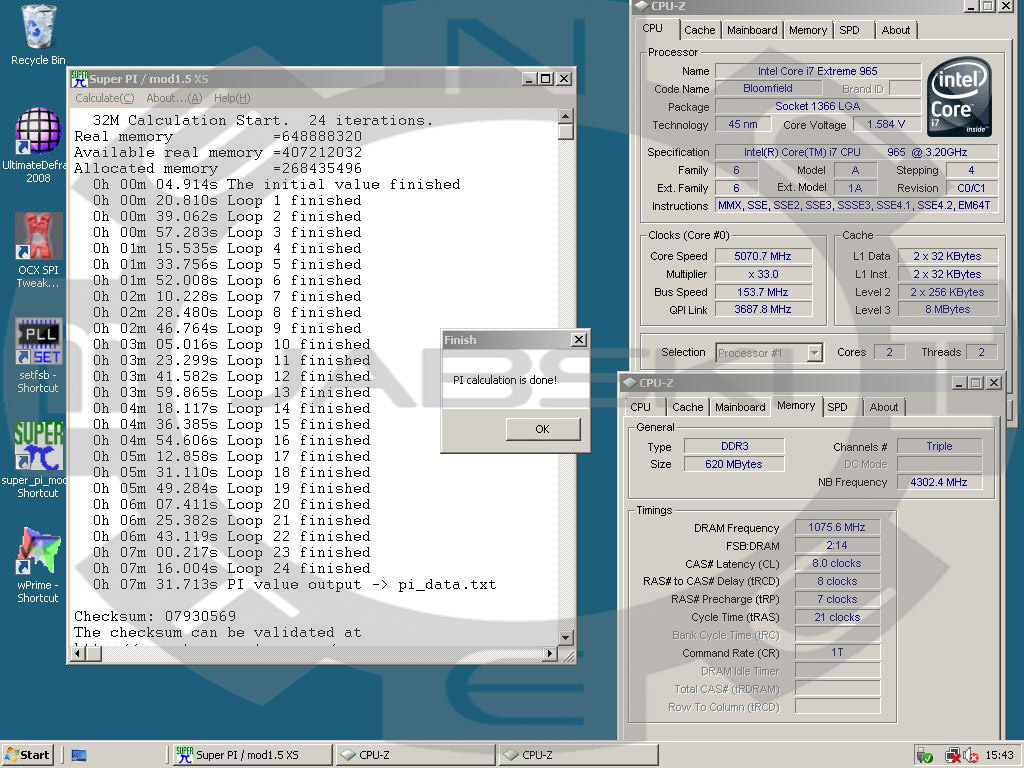Switch to Mainboard tab in upper CPU-Z
The image size is (1024, 768).
click(752, 30)
